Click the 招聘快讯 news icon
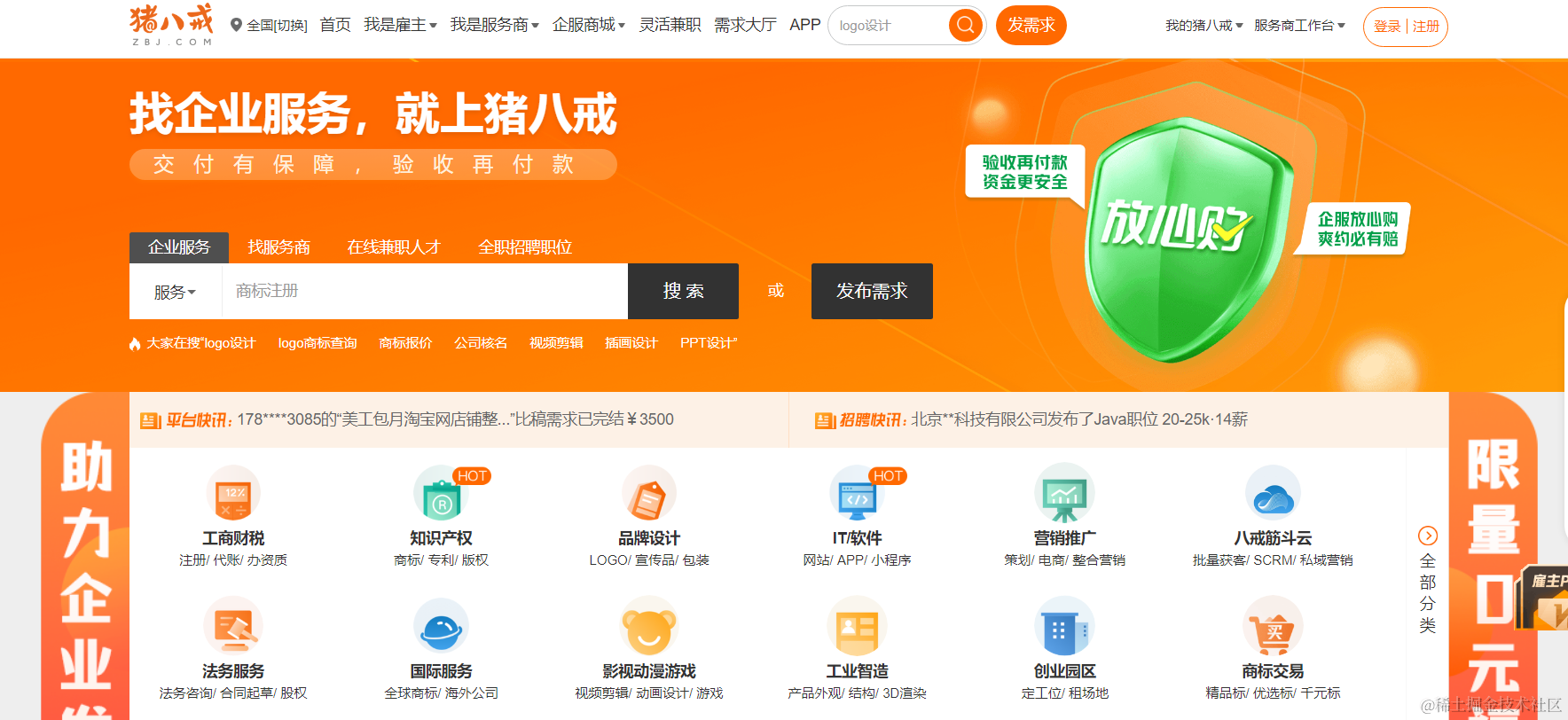This screenshot has height=720, width=1568. [x=825, y=420]
